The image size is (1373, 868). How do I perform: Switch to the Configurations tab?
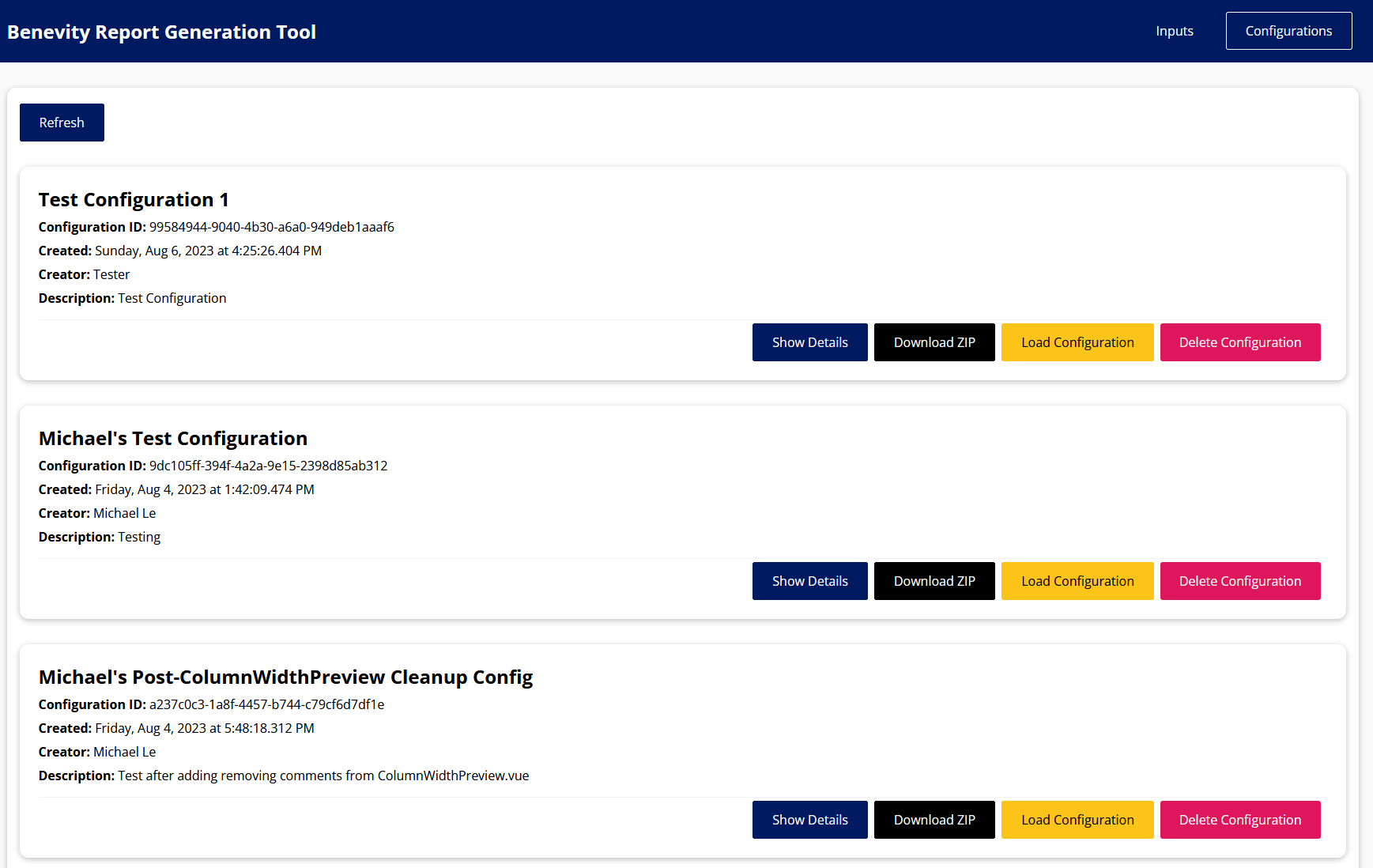click(1288, 31)
